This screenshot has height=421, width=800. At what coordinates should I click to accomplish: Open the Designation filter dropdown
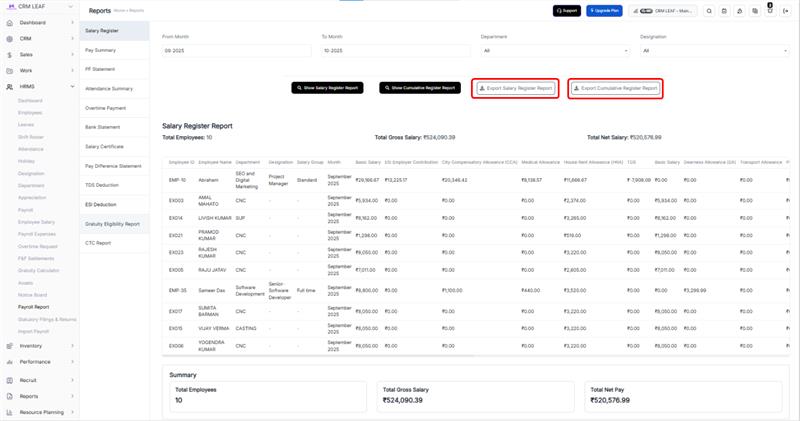point(714,51)
